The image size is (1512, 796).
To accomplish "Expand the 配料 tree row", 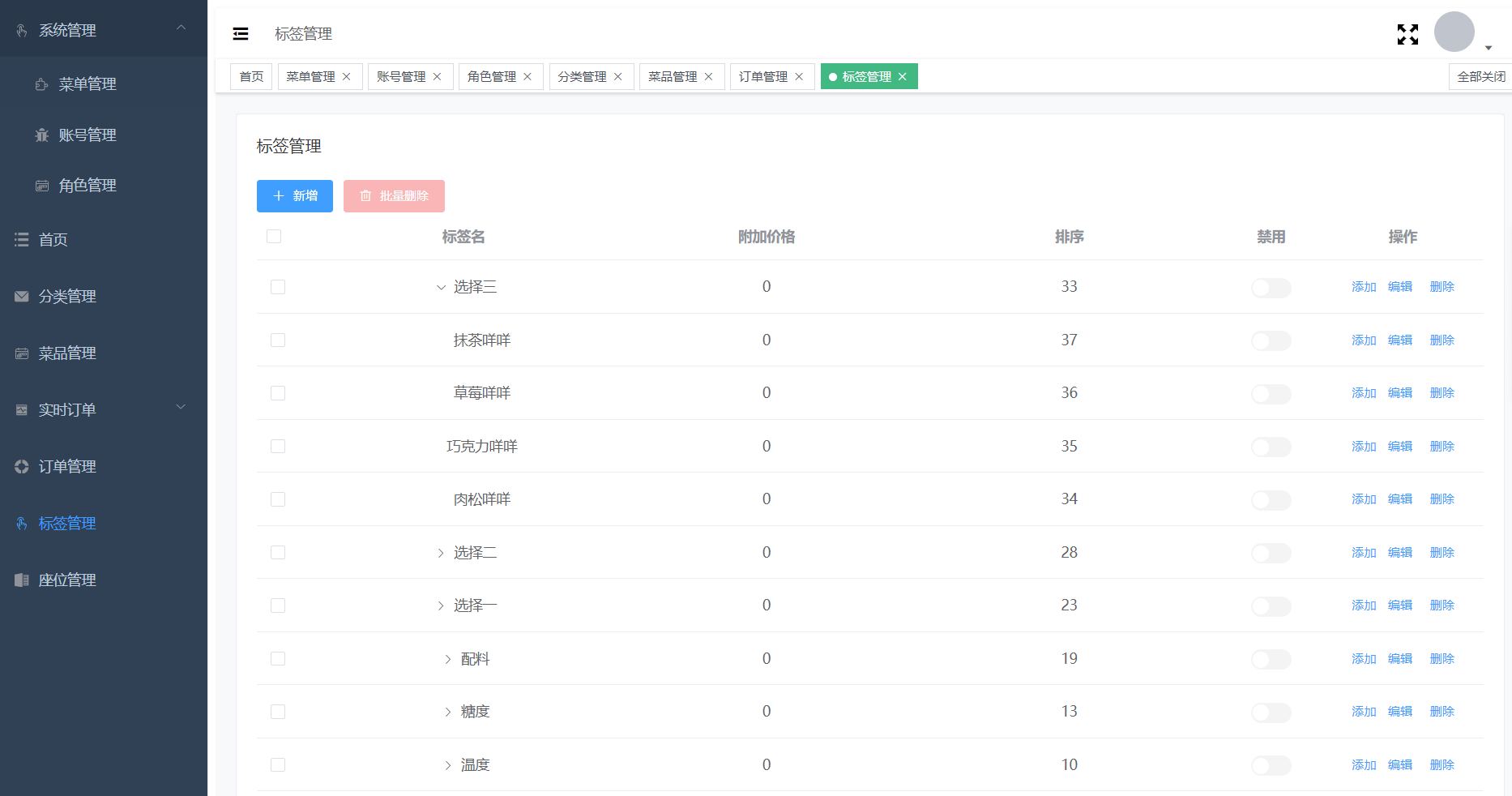I will (x=448, y=659).
